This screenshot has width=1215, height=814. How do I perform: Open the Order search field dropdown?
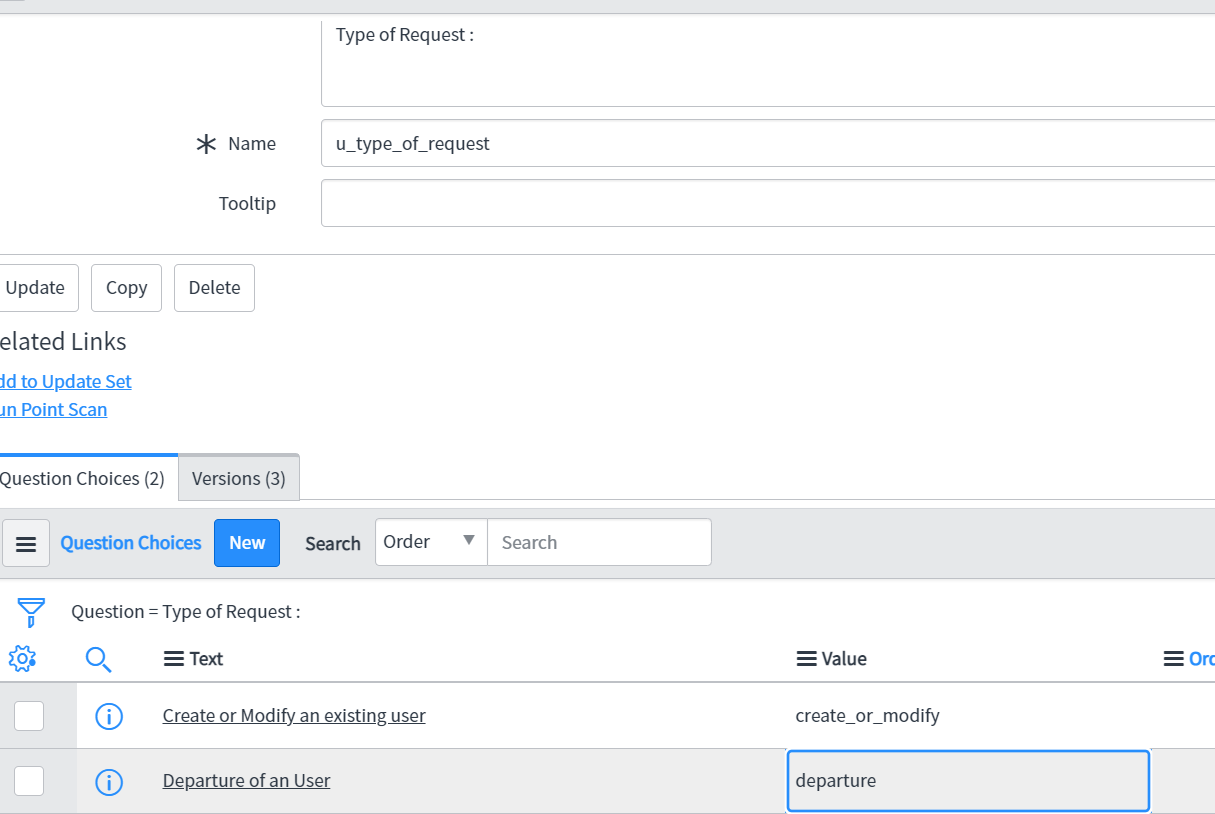click(x=431, y=542)
